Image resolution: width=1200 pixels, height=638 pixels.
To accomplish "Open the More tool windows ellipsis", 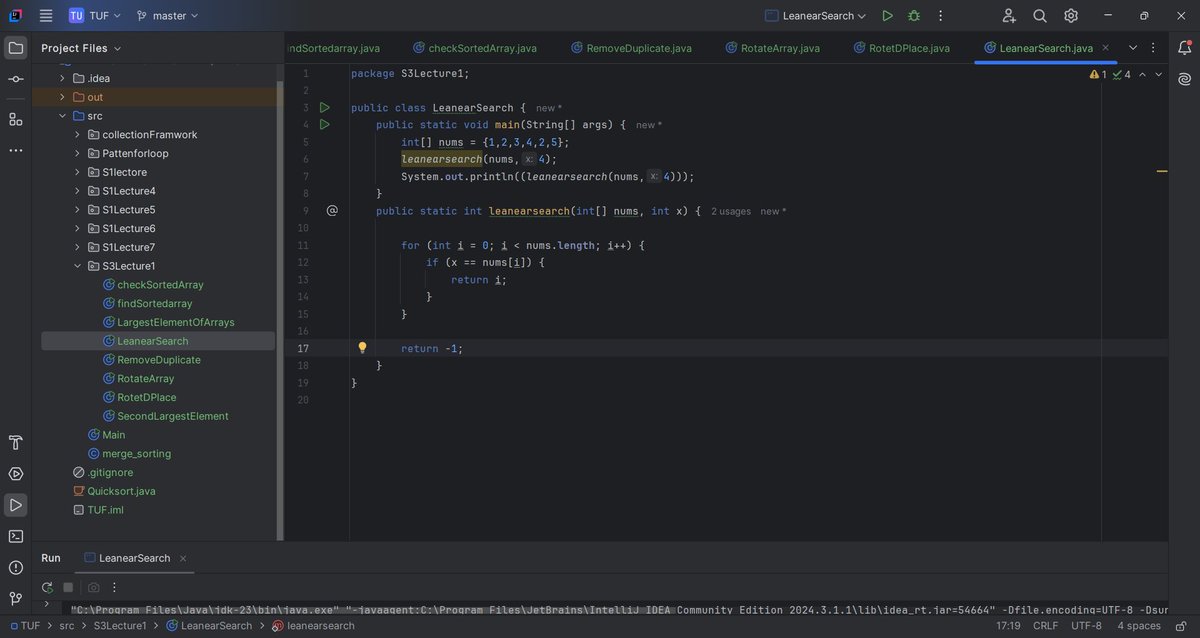I will (16, 150).
